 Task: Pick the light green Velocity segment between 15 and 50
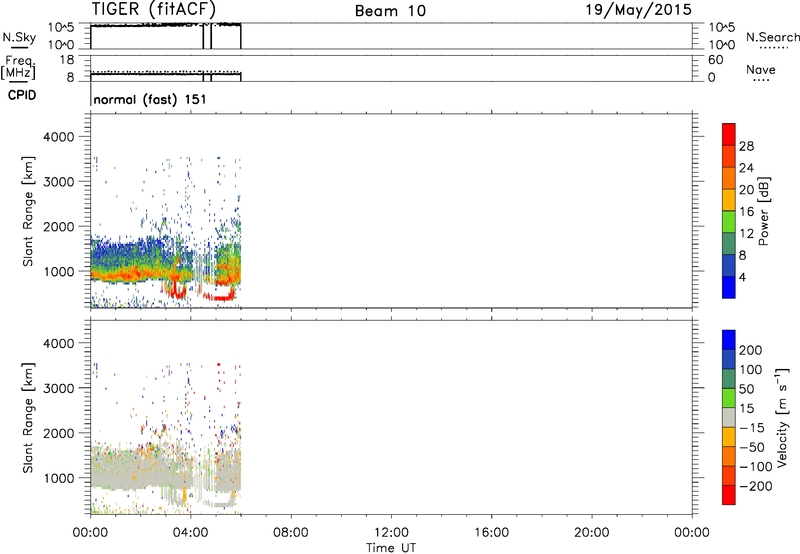tap(729, 398)
